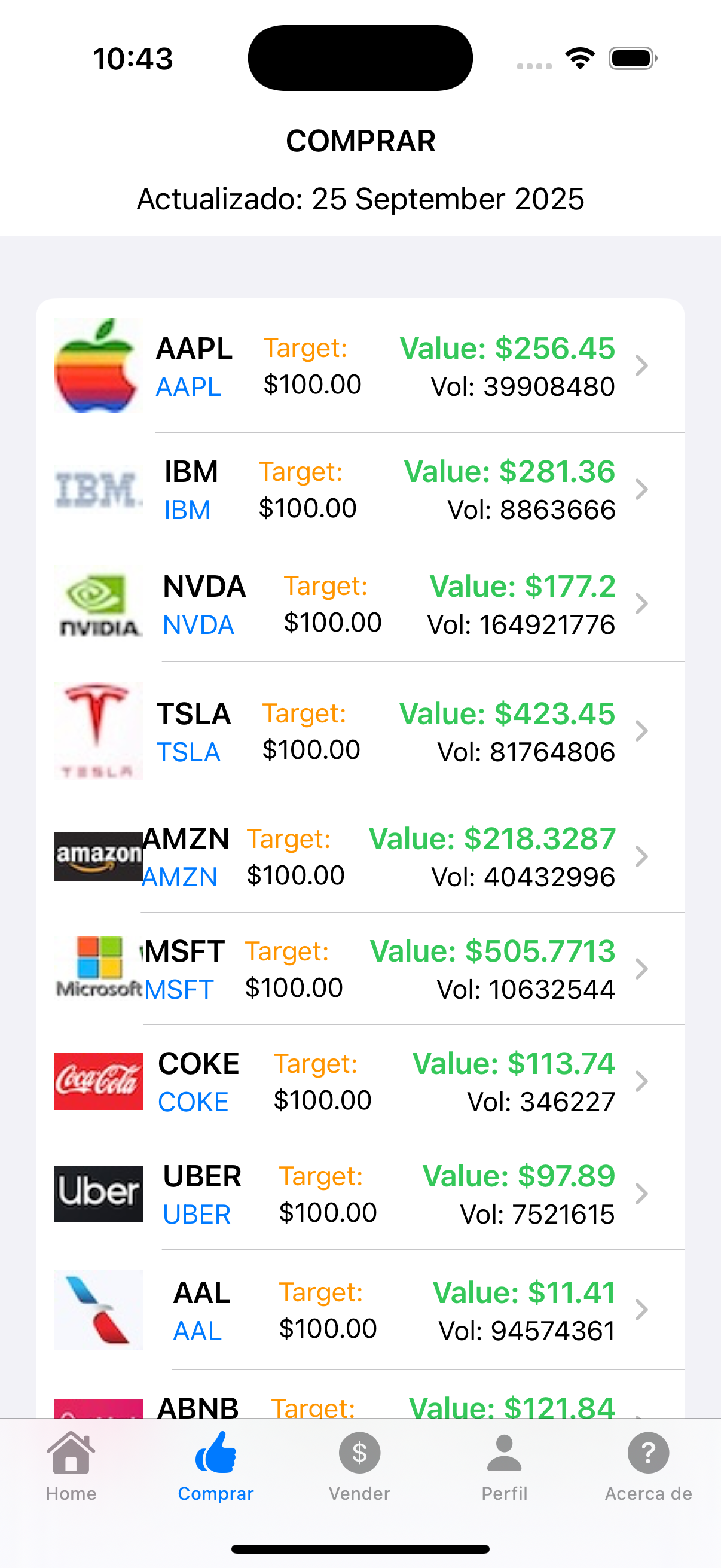Tap the Tesla logo icon
721x1568 pixels.
click(x=98, y=730)
